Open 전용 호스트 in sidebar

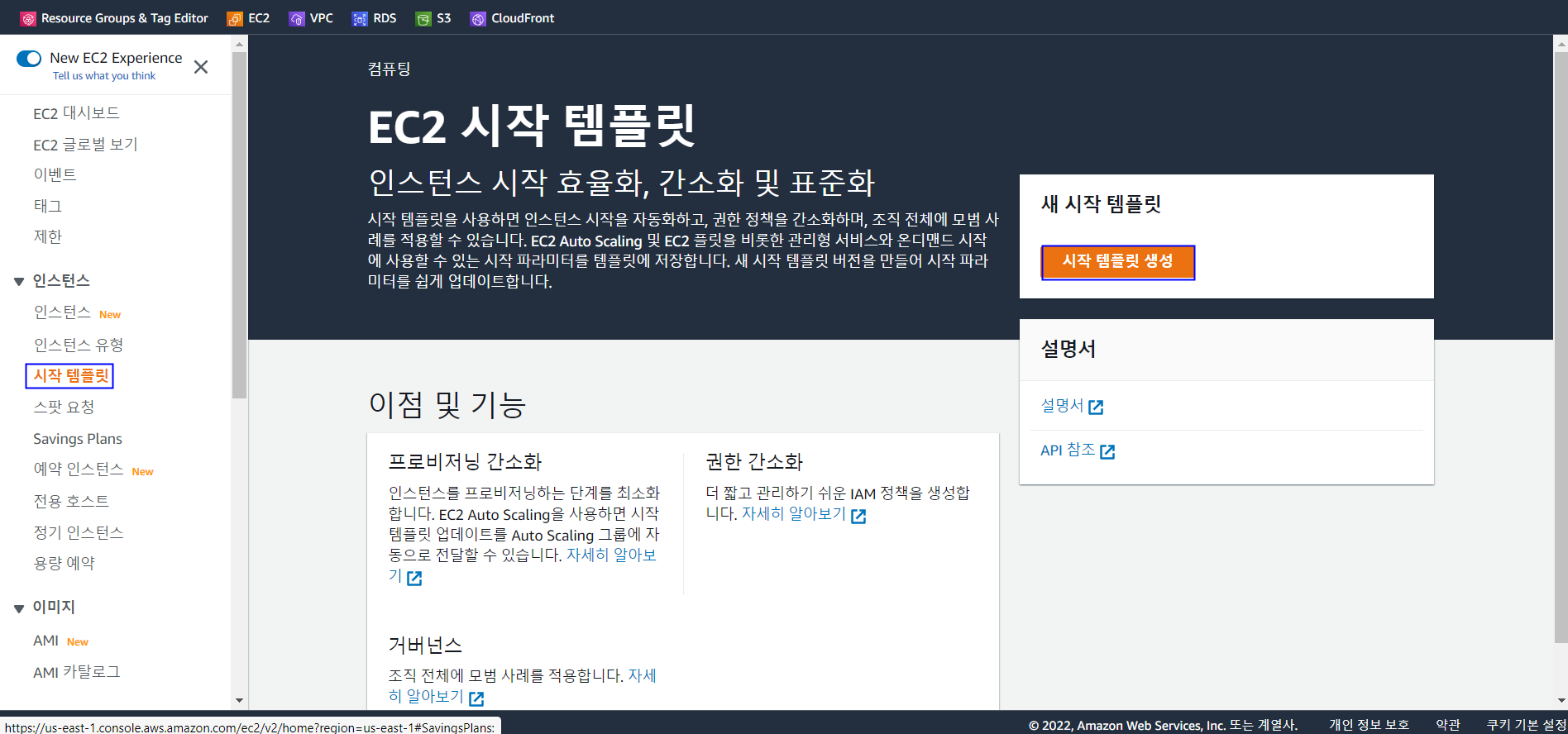[71, 501]
